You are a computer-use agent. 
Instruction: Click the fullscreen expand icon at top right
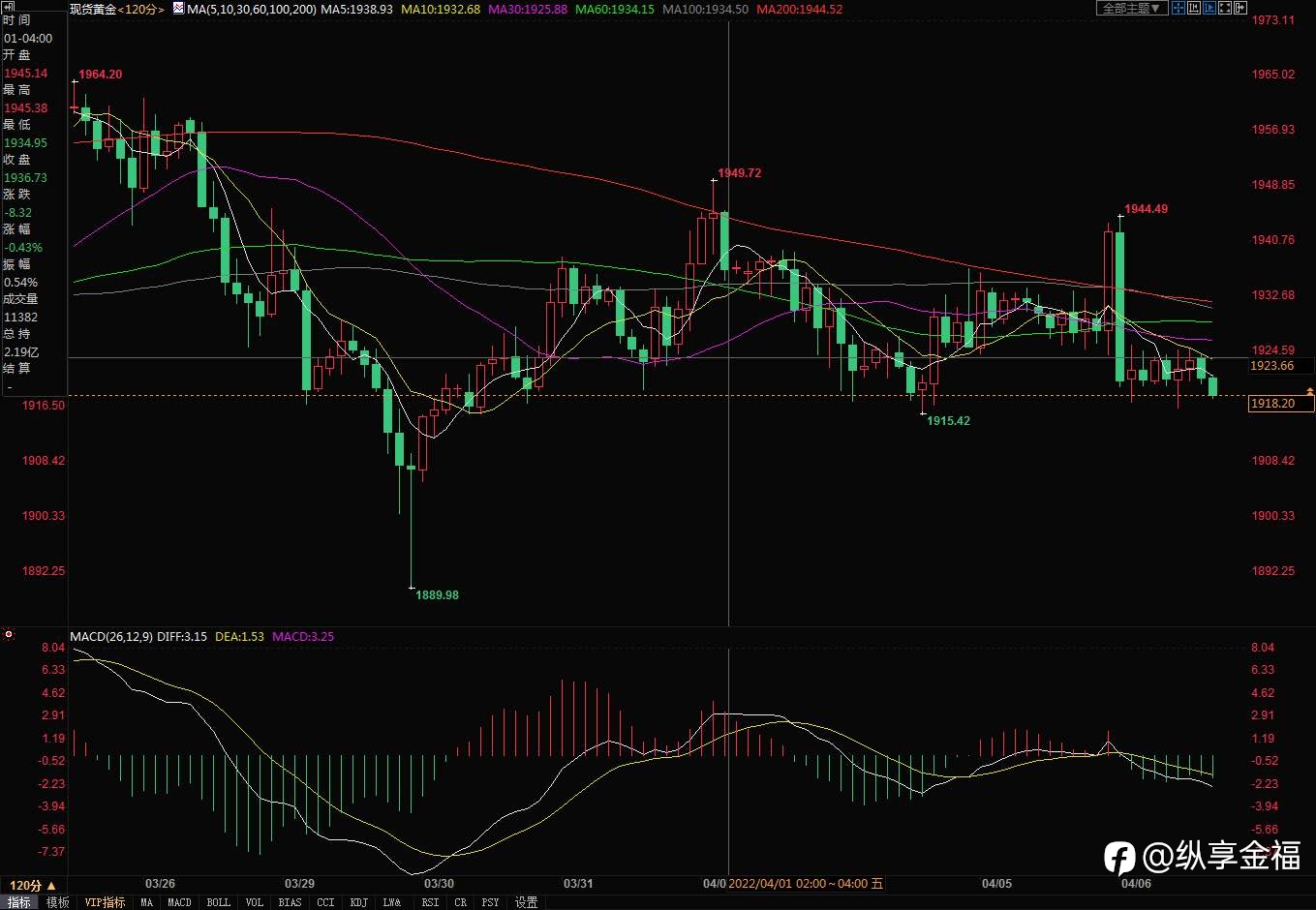(x=1225, y=8)
